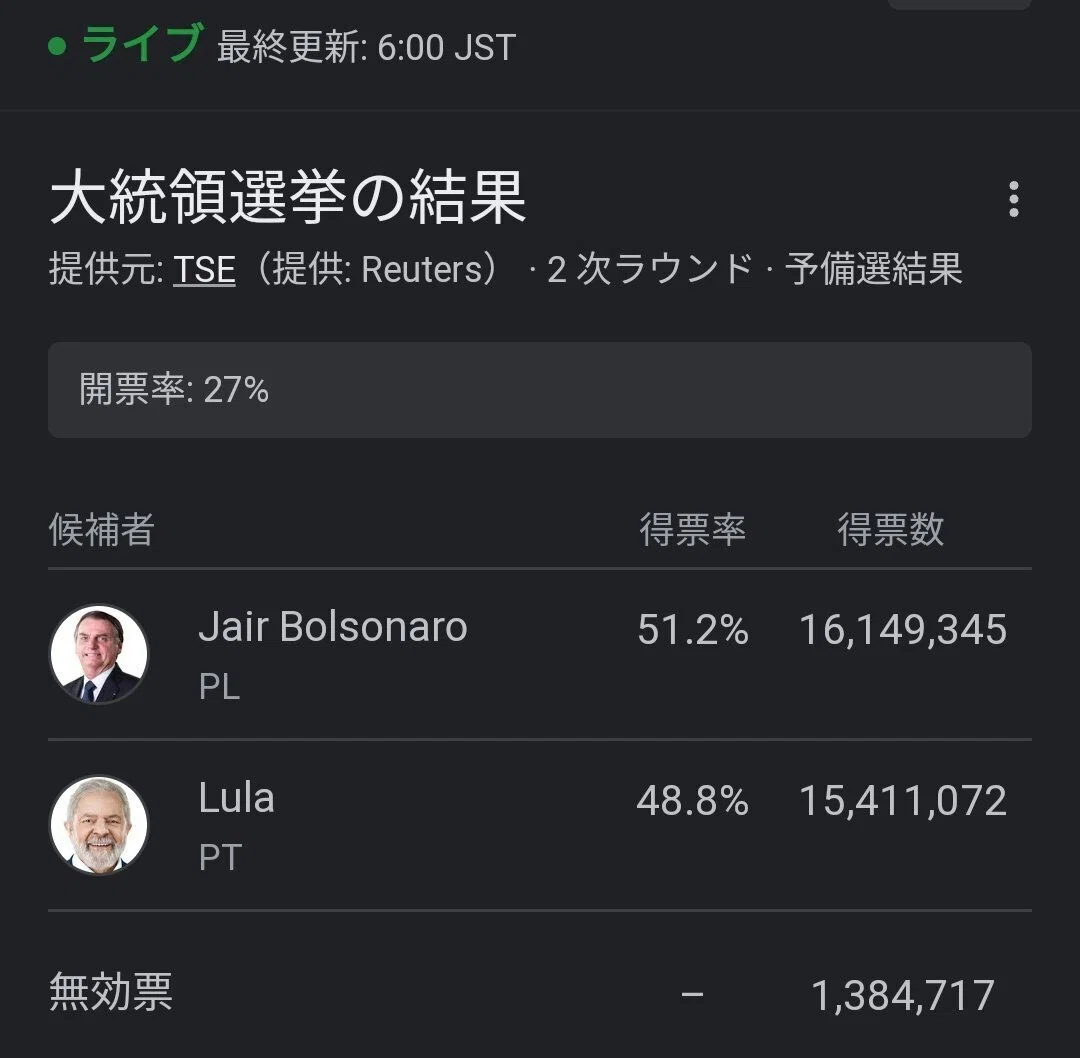This screenshot has height=1058, width=1080.
Task: Select the 得票率 column header
Action: tap(692, 530)
